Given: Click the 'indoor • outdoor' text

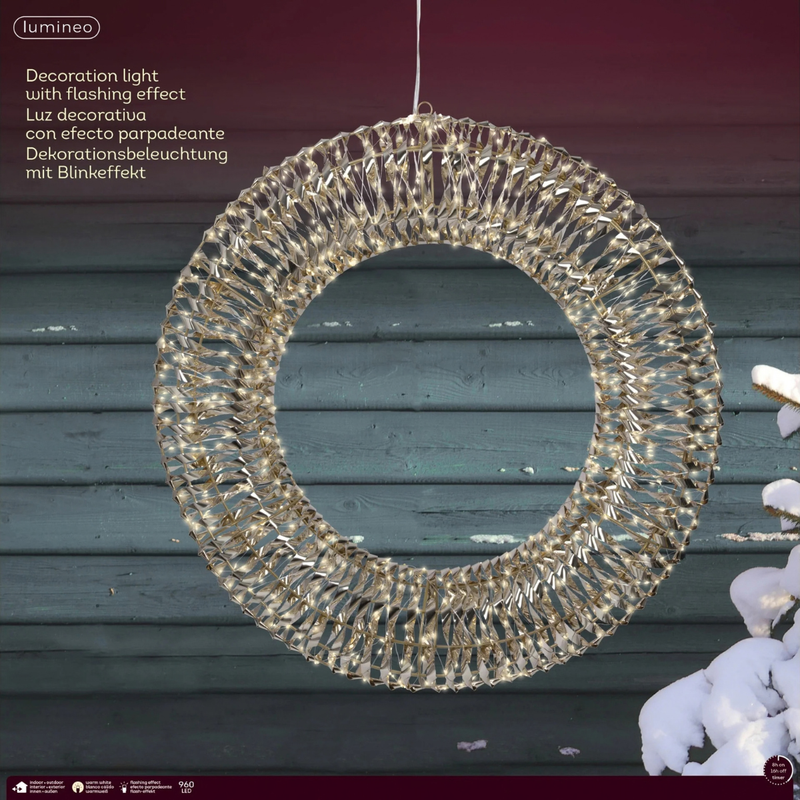Looking at the screenshot, I should pos(47,783).
